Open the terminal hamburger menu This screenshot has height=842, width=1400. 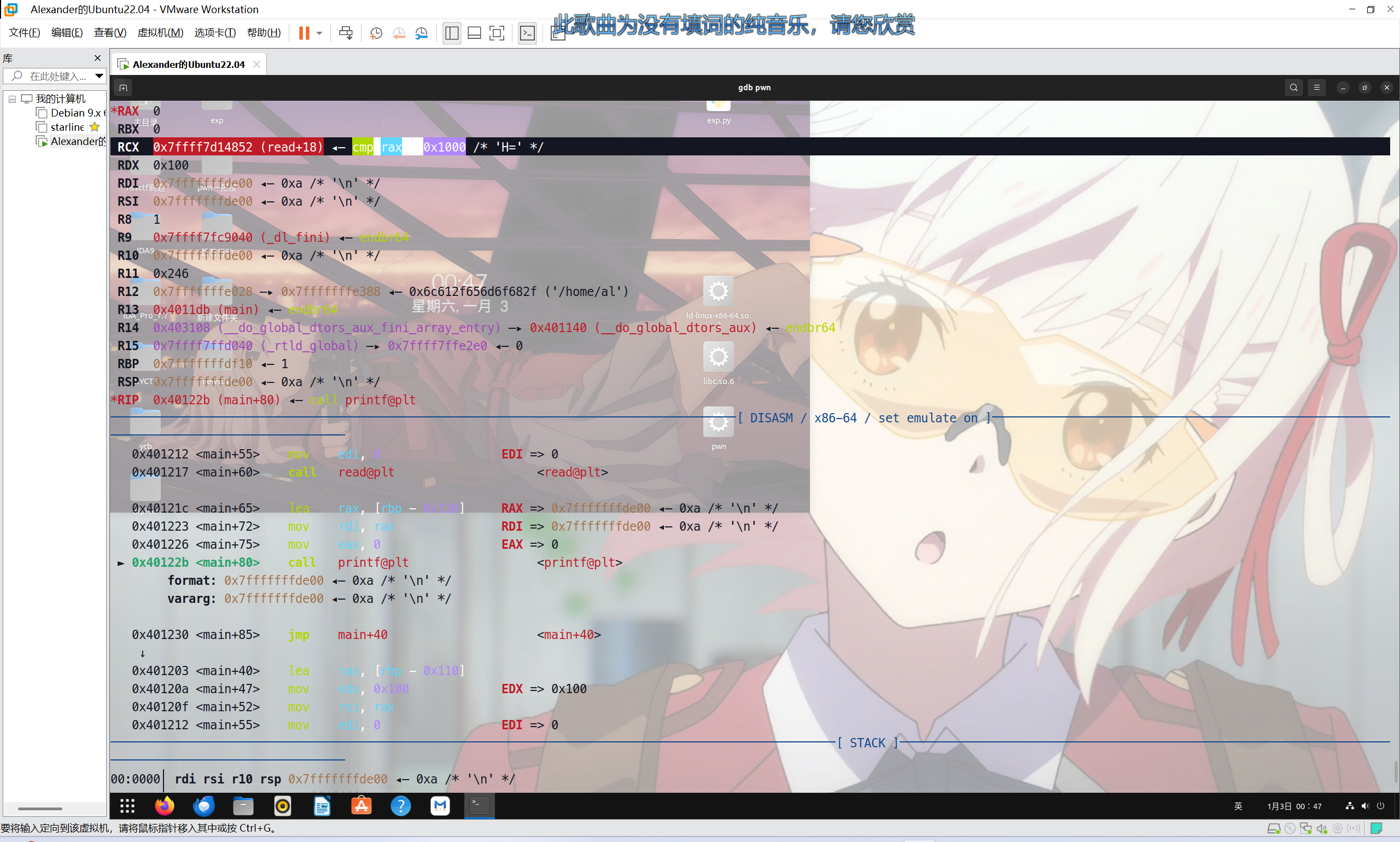pos(1317,88)
